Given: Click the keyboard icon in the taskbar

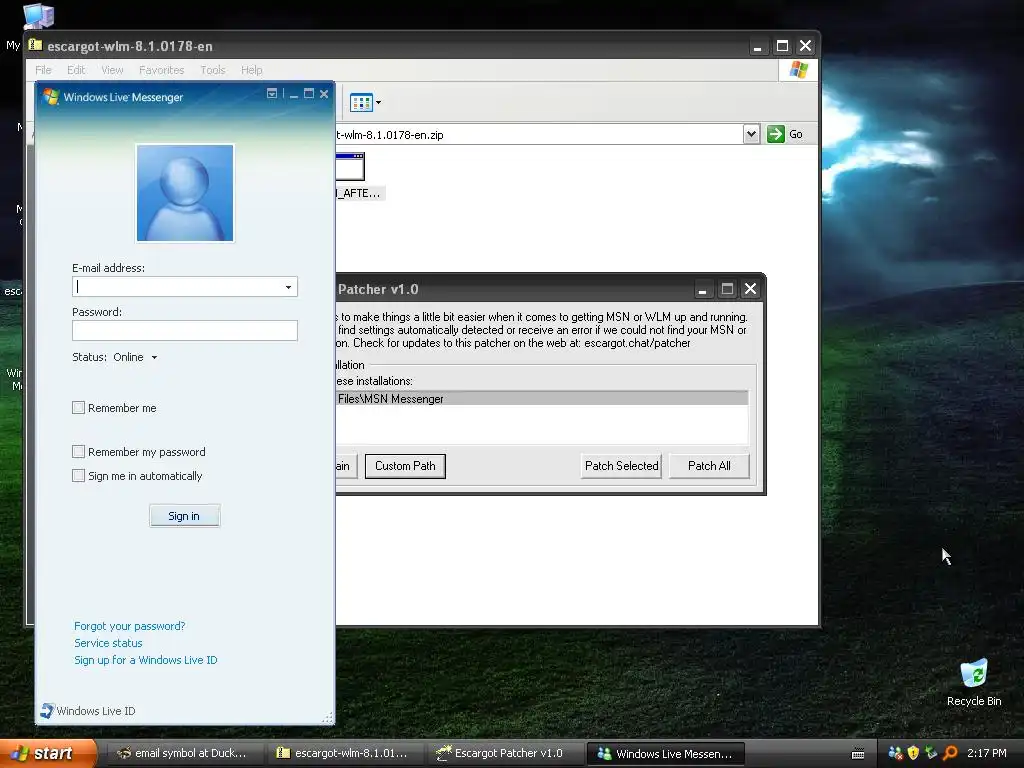Looking at the screenshot, I should tap(858, 754).
